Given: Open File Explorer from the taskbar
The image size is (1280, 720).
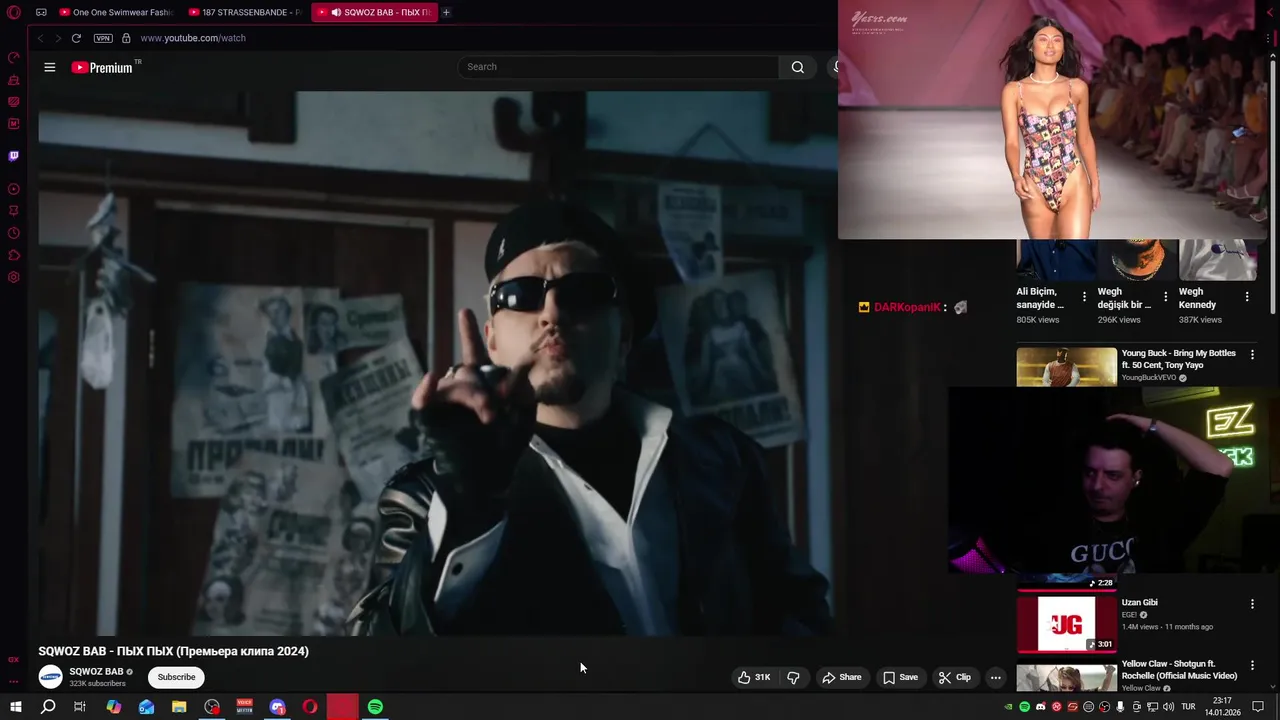Looking at the screenshot, I should point(179,707).
